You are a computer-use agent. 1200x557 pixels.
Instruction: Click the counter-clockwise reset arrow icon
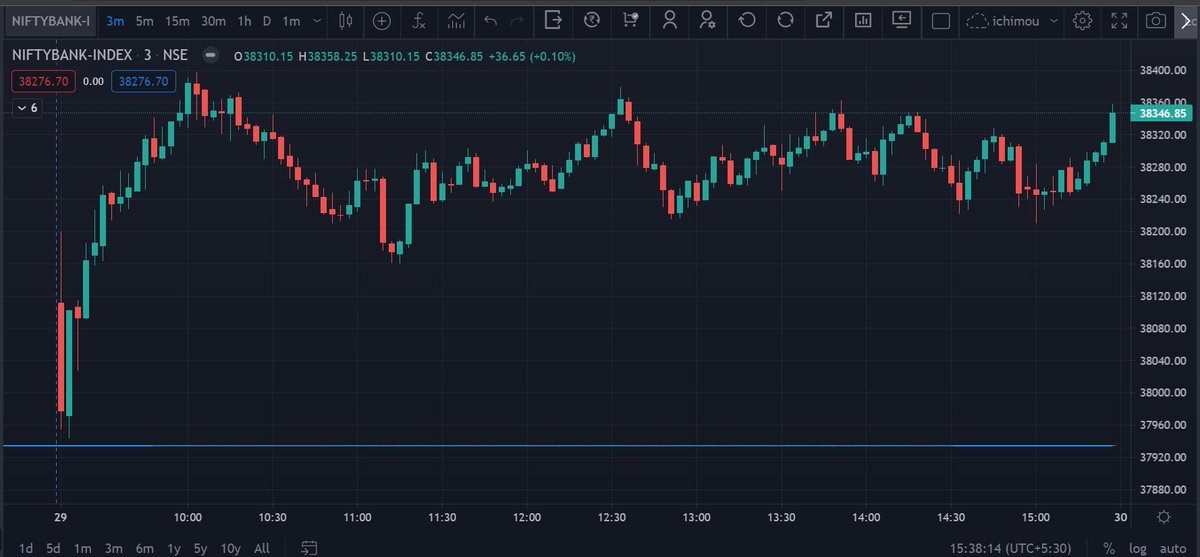[747, 20]
